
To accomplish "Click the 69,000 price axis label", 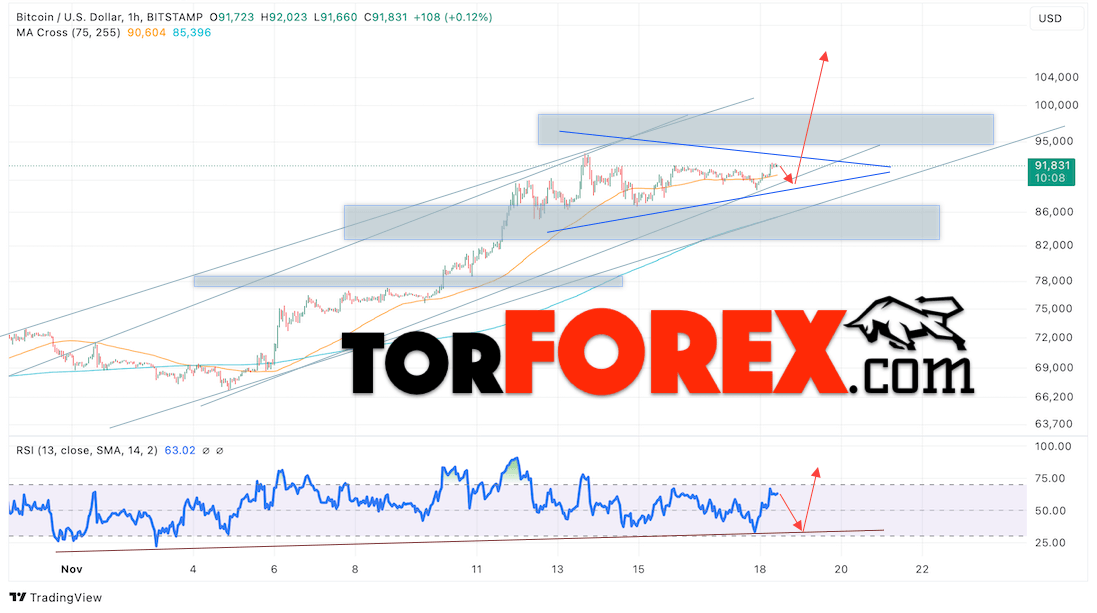I will (1054, 367).
